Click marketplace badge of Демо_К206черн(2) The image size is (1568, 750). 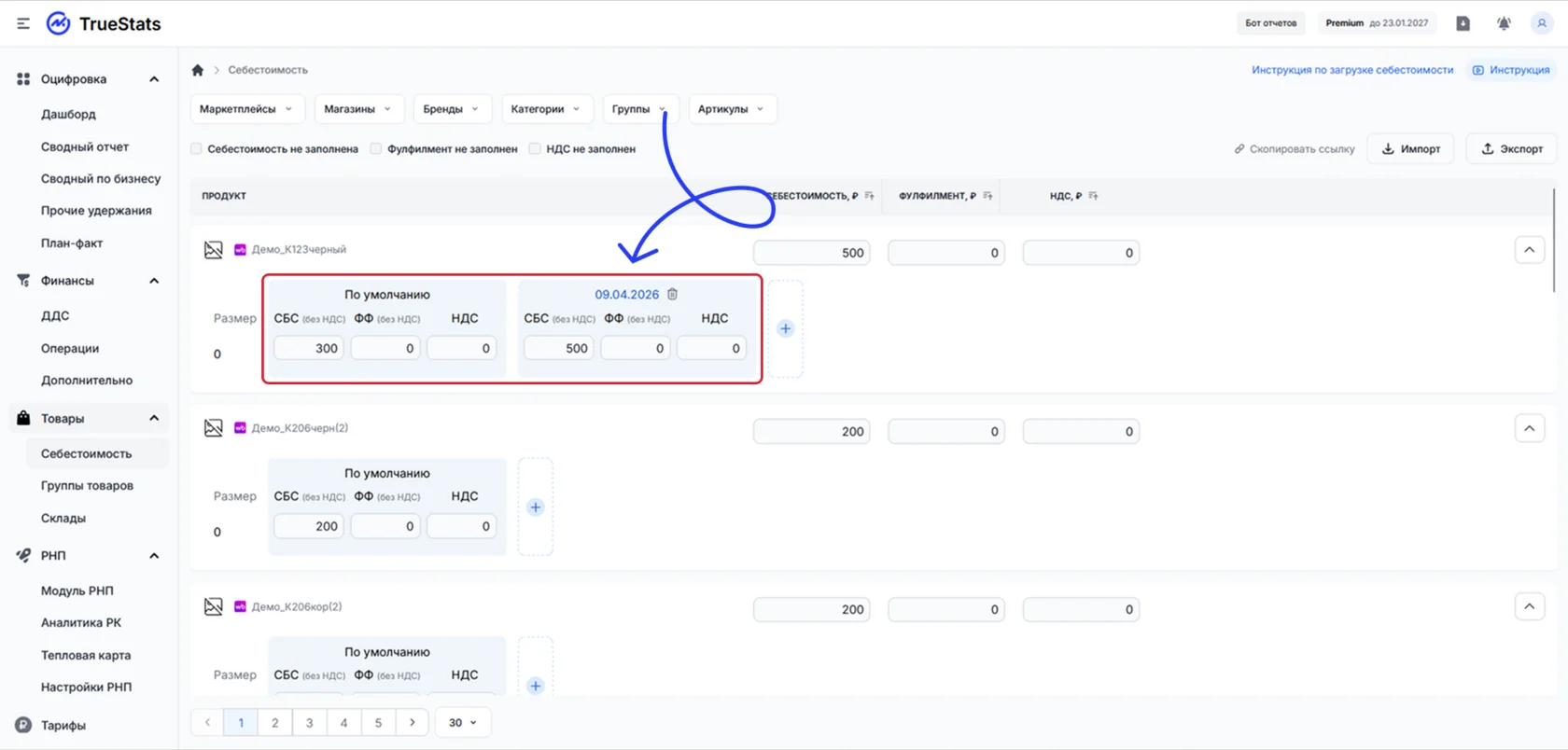click(240, 428)
